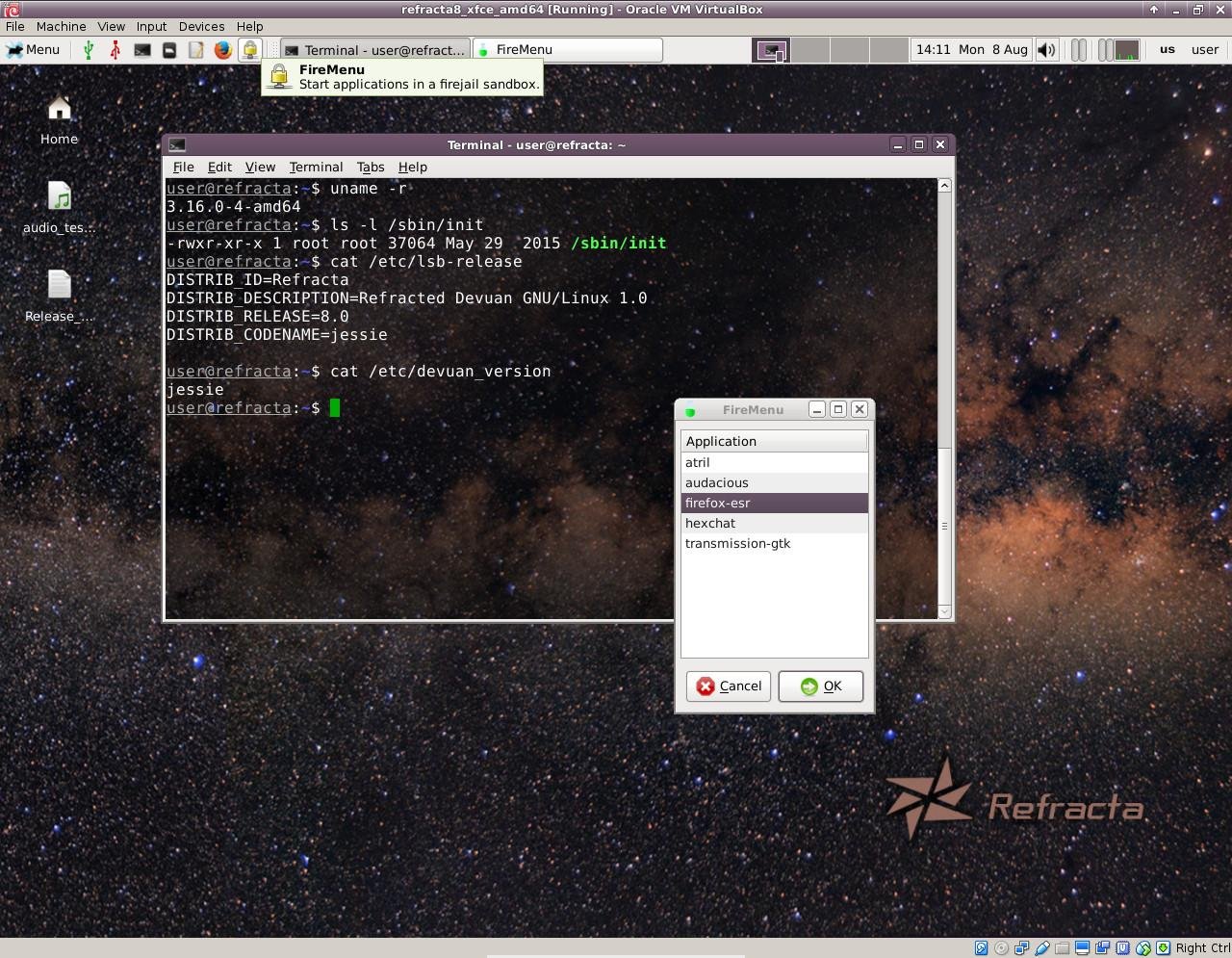1232x958 pixels.
Task: Open the Terminal window's Edit menu
Action: coord(219,167)
